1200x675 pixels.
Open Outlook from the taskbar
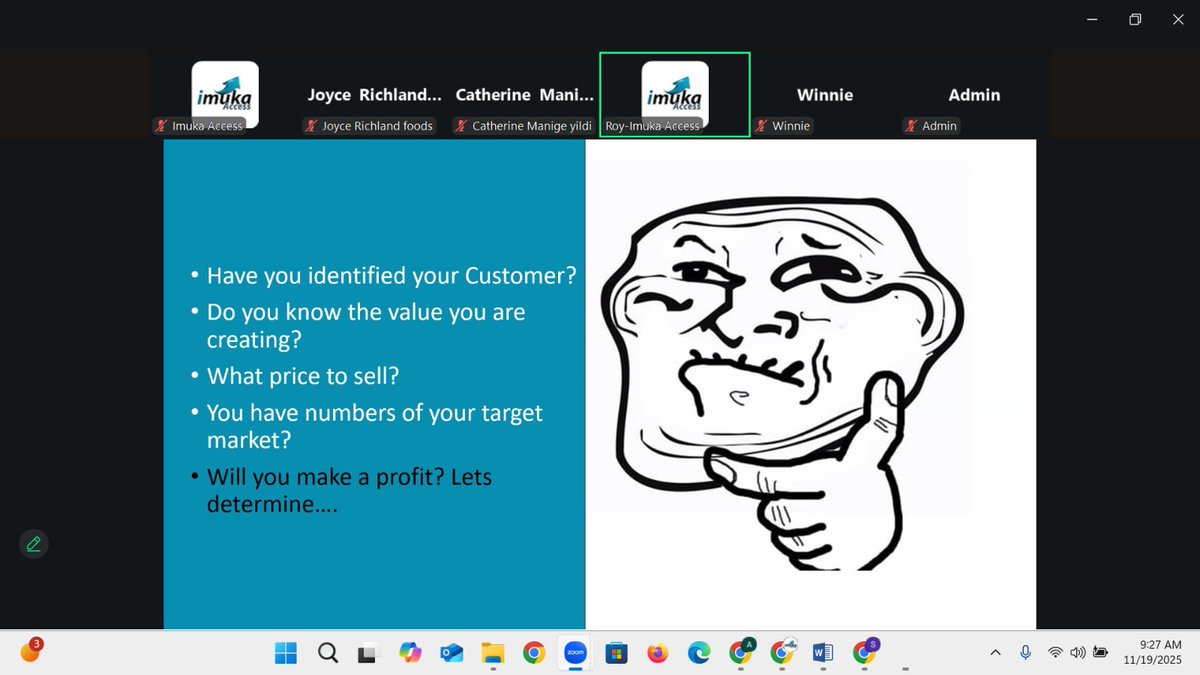[451, 653]
